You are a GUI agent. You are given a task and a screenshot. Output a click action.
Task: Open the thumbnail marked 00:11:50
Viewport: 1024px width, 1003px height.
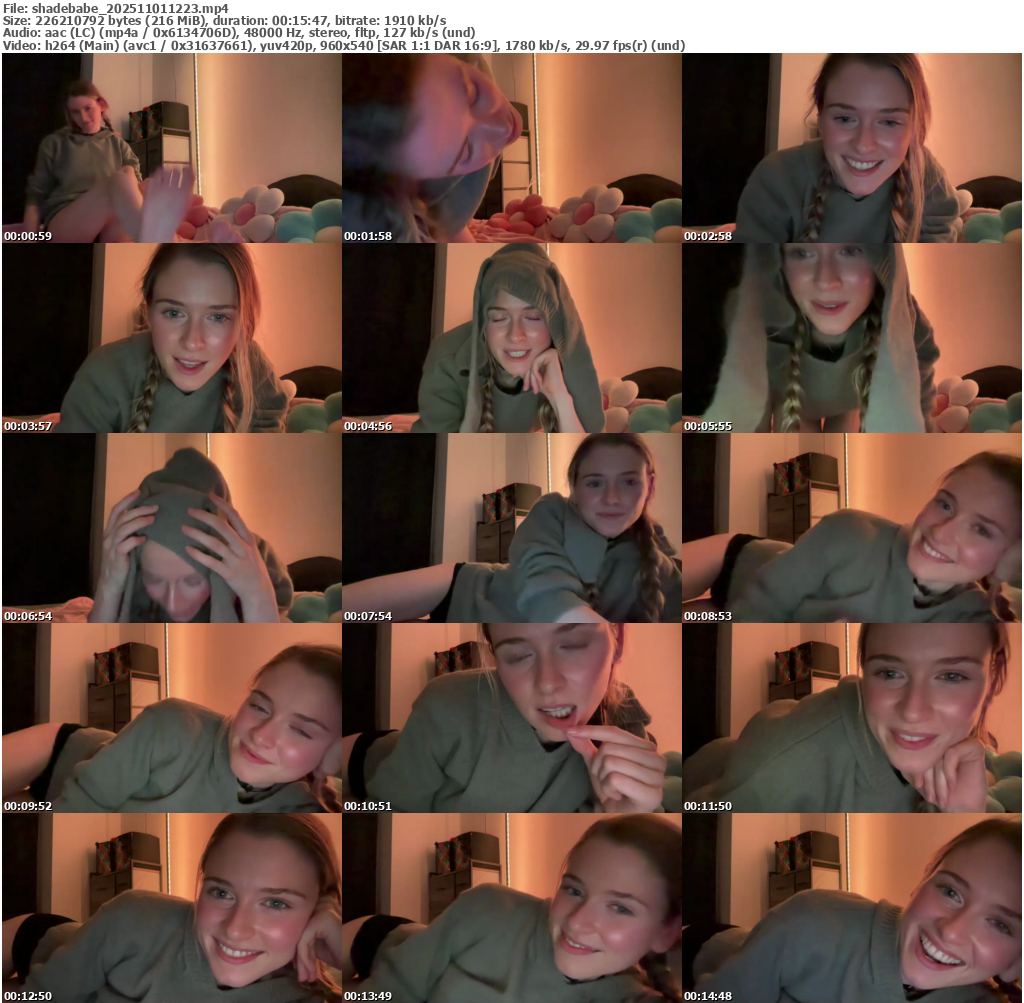pos(851,718)
